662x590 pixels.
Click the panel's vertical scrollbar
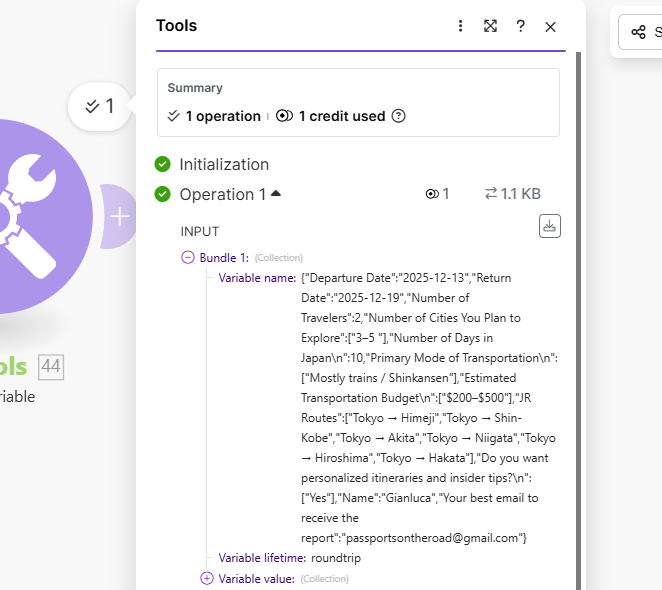pos(578,300)
